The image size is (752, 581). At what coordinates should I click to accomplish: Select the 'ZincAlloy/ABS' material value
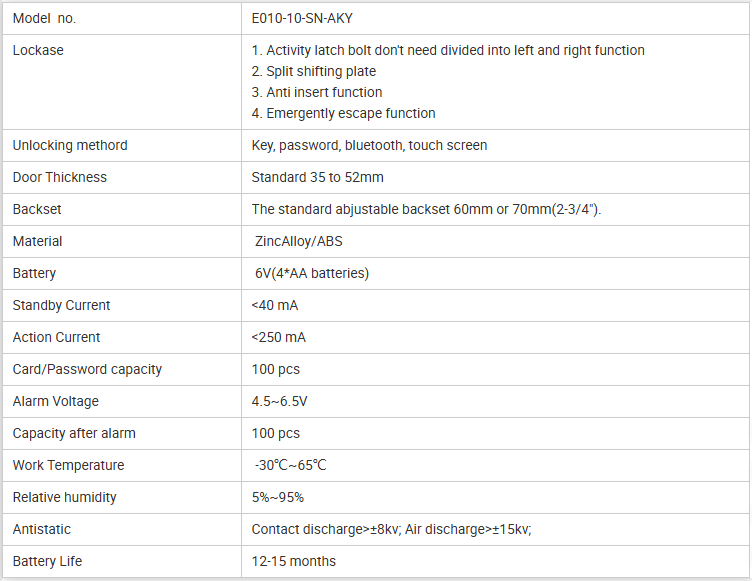tap(299, 241)
